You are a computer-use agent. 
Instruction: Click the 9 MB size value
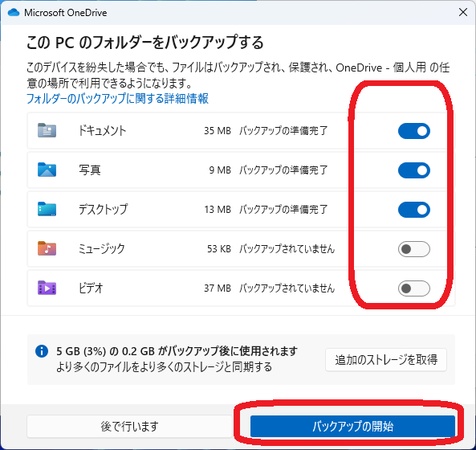pyautogui.click(x=220, y=170)
